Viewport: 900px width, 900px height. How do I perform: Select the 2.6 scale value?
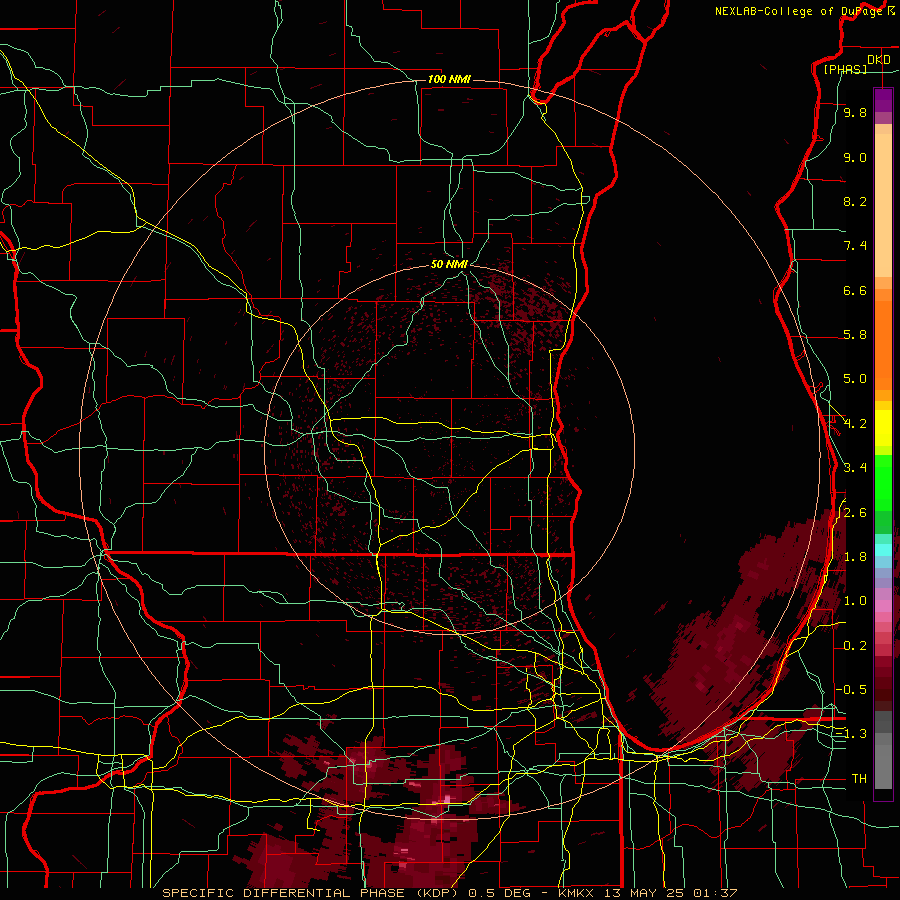(855, 513)
